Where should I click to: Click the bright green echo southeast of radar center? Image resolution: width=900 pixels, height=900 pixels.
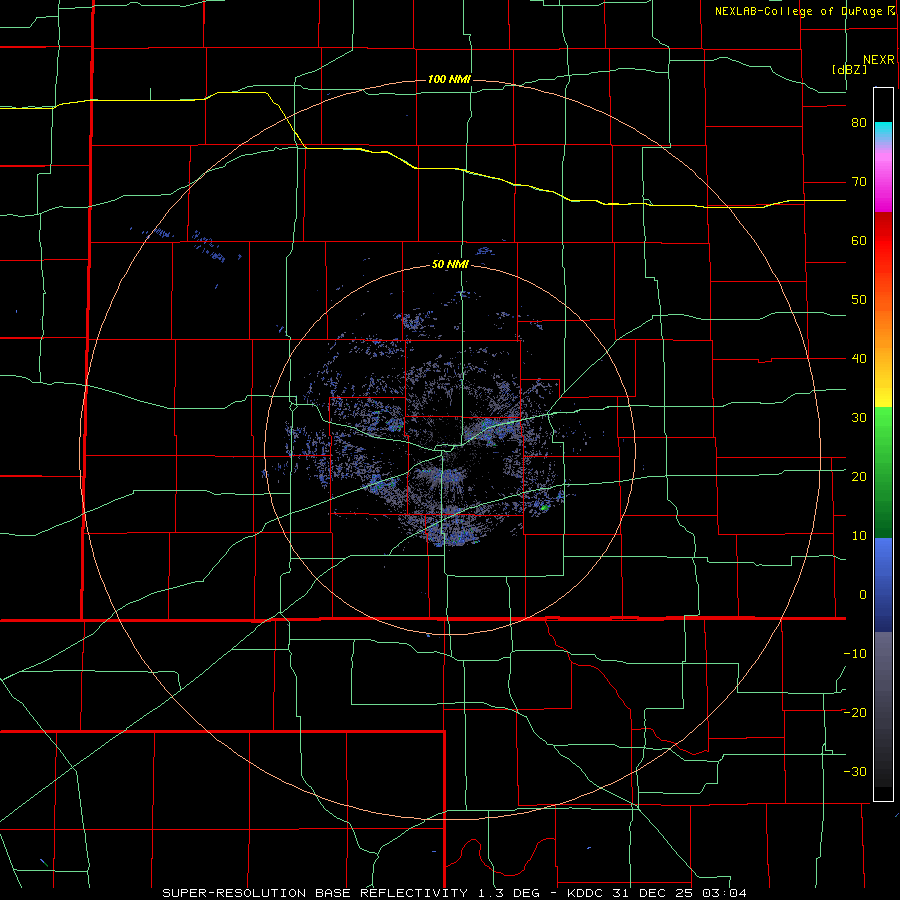[x=544, y=507]
